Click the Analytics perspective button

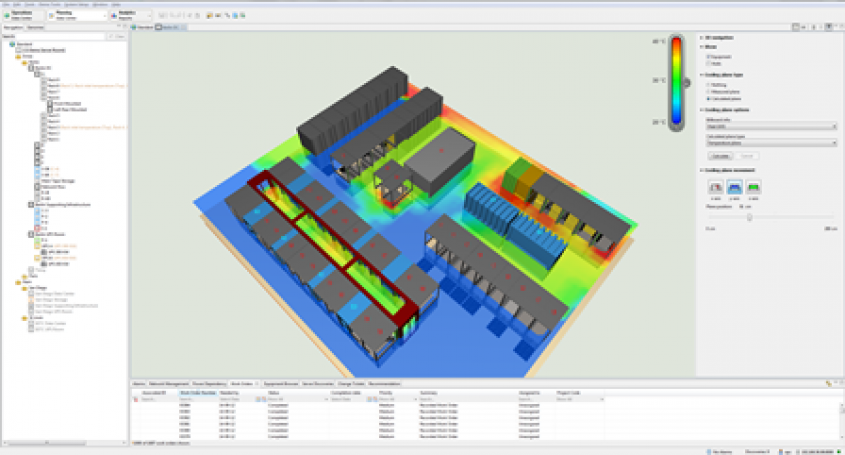130,16
